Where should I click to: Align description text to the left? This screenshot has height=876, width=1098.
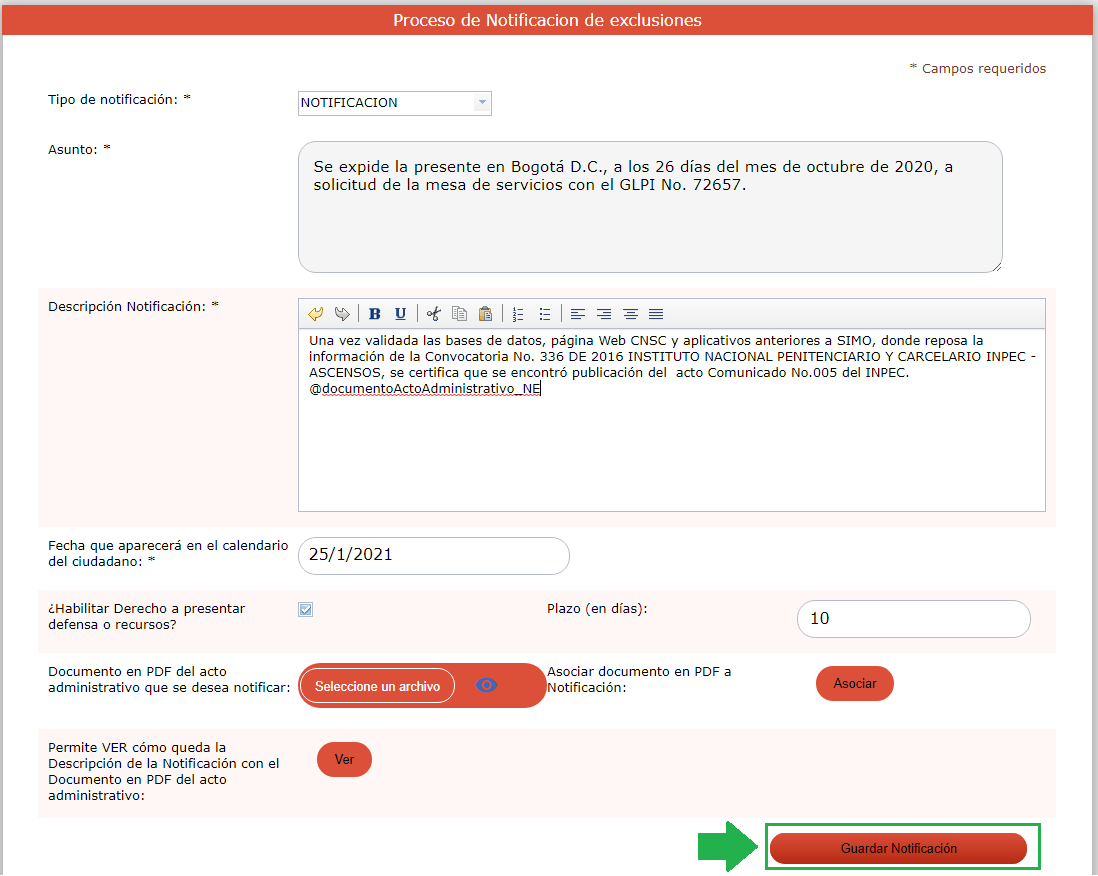pyautogui.click(x=578, y=314)
